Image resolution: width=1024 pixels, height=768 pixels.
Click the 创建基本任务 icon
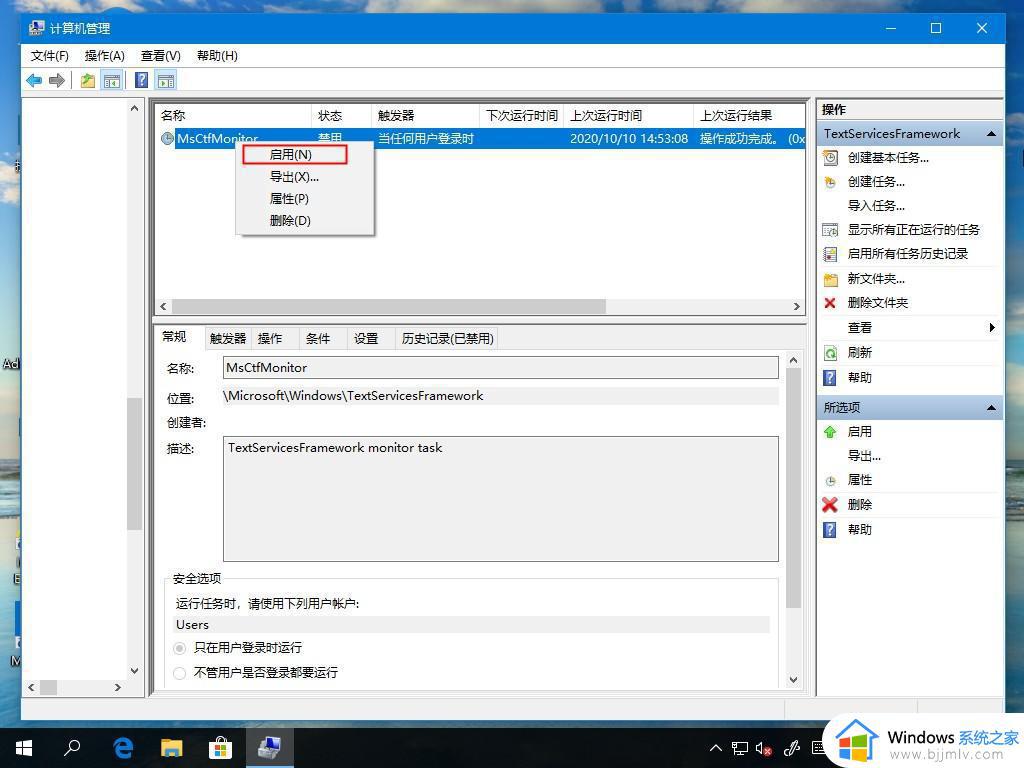pos(830,157)
